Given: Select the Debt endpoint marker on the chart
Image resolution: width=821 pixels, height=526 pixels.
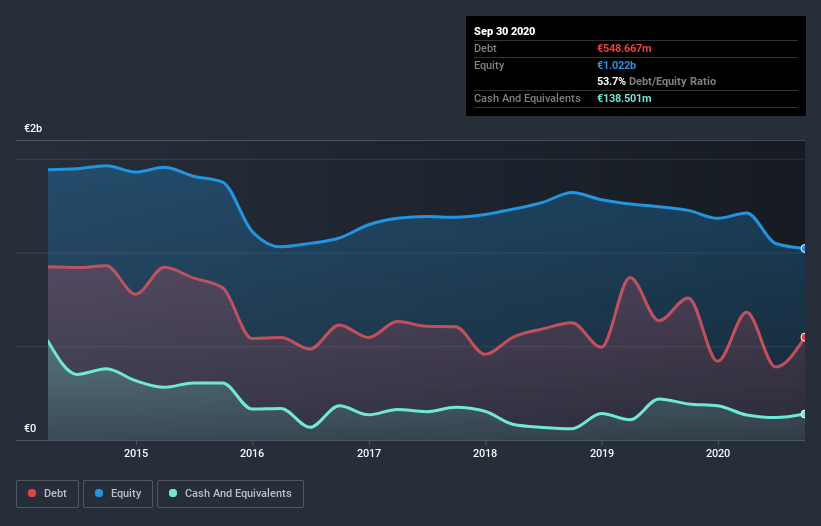Looking at the screenshot, I should pyautogui.click(x=804, y=337).
